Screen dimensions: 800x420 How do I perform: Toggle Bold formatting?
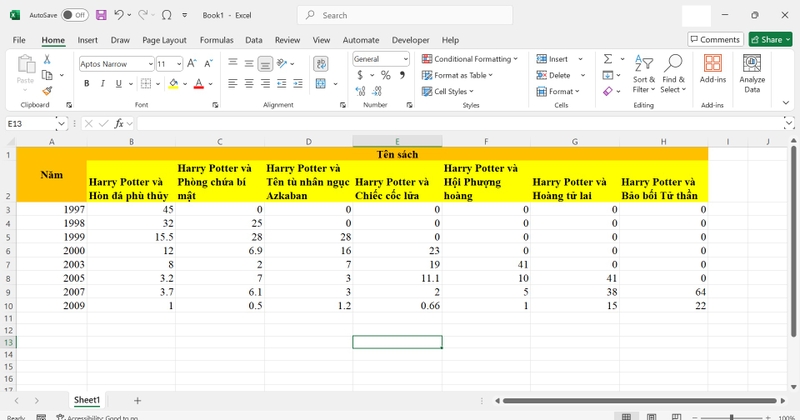coord(87,84)
